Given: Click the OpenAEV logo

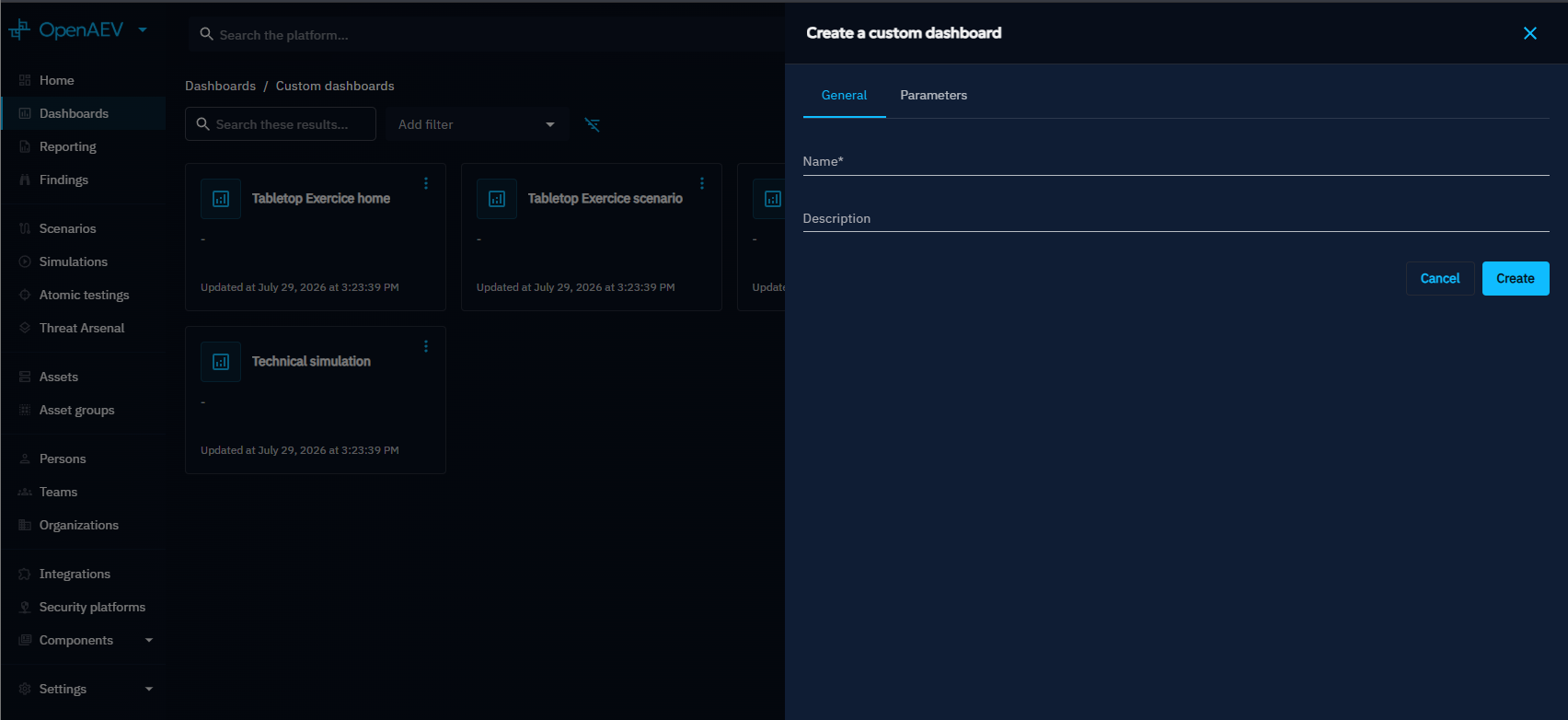Looking at the screenshot, I should click(x=66, y=30).
